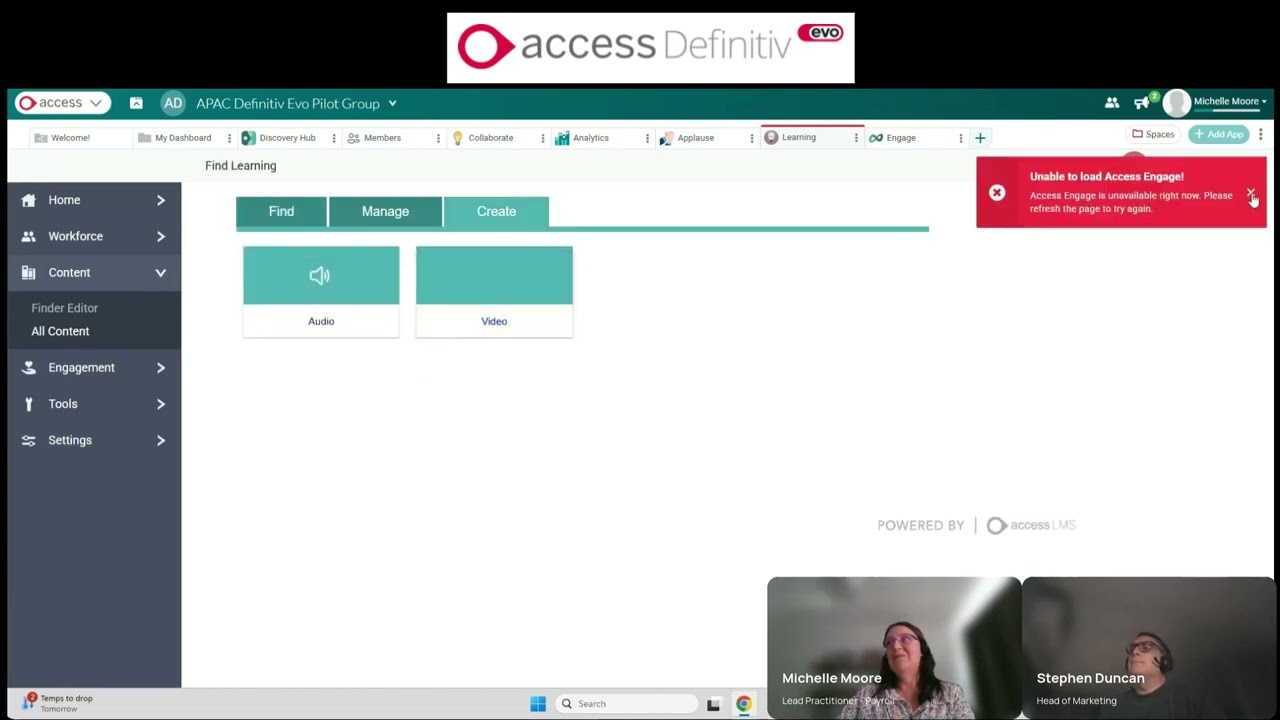Select the Content sidebar item
The height and width of the screenshot is (720, 1280).
(69, 272)
